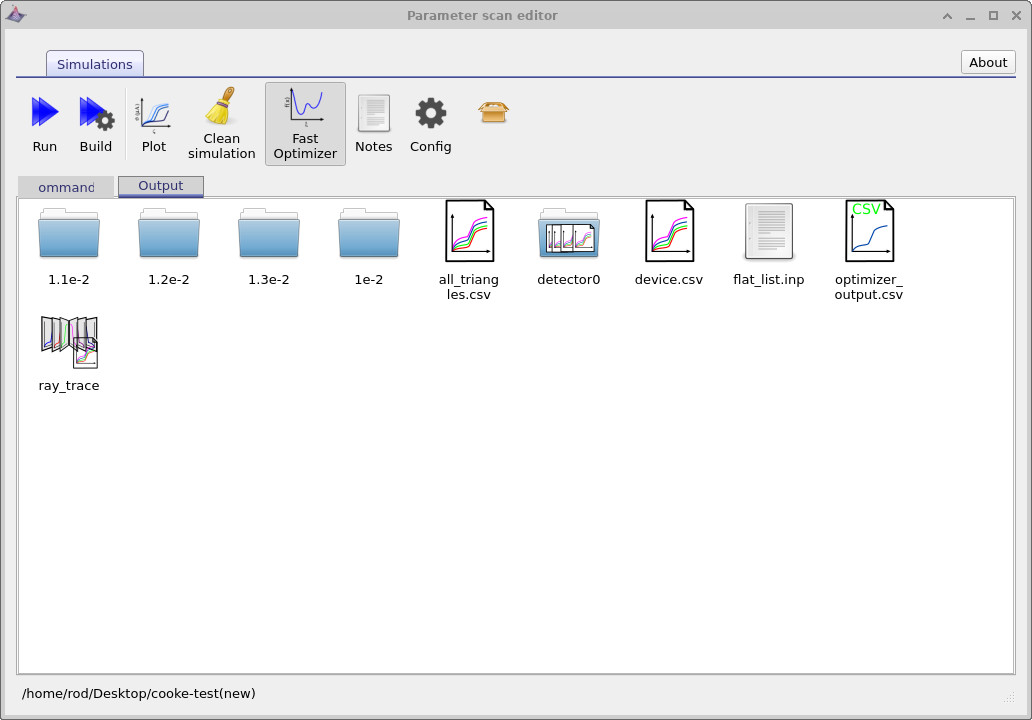This screenshot has height=720, width=1032.
Task: Open the Plot tool
Action: pos(153,120)
